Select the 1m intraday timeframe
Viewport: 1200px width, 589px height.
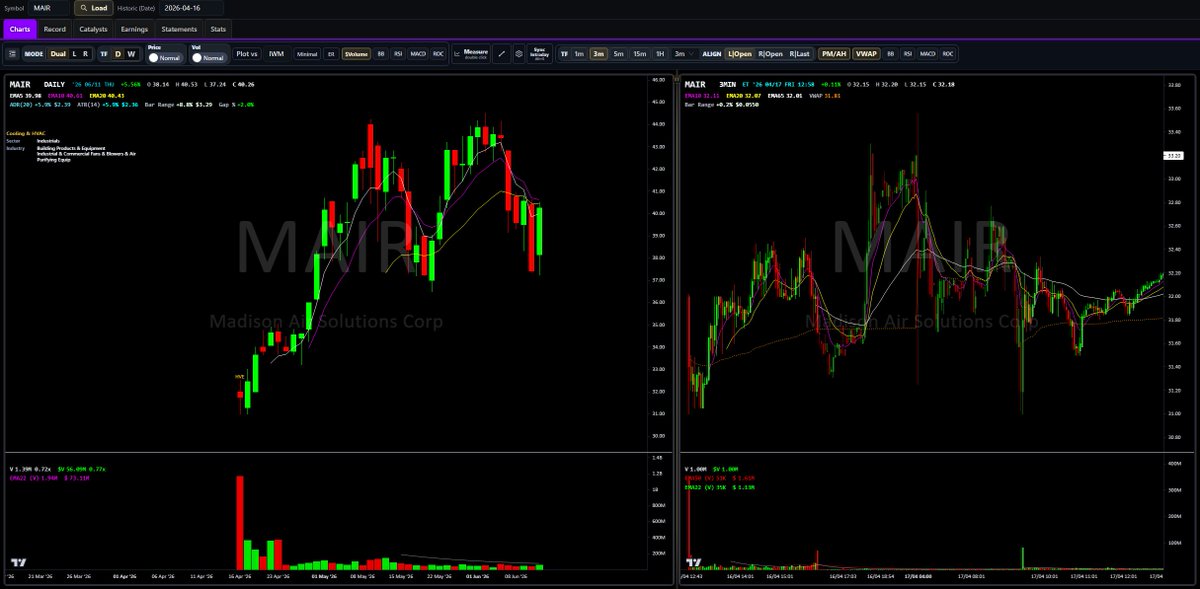579,54
